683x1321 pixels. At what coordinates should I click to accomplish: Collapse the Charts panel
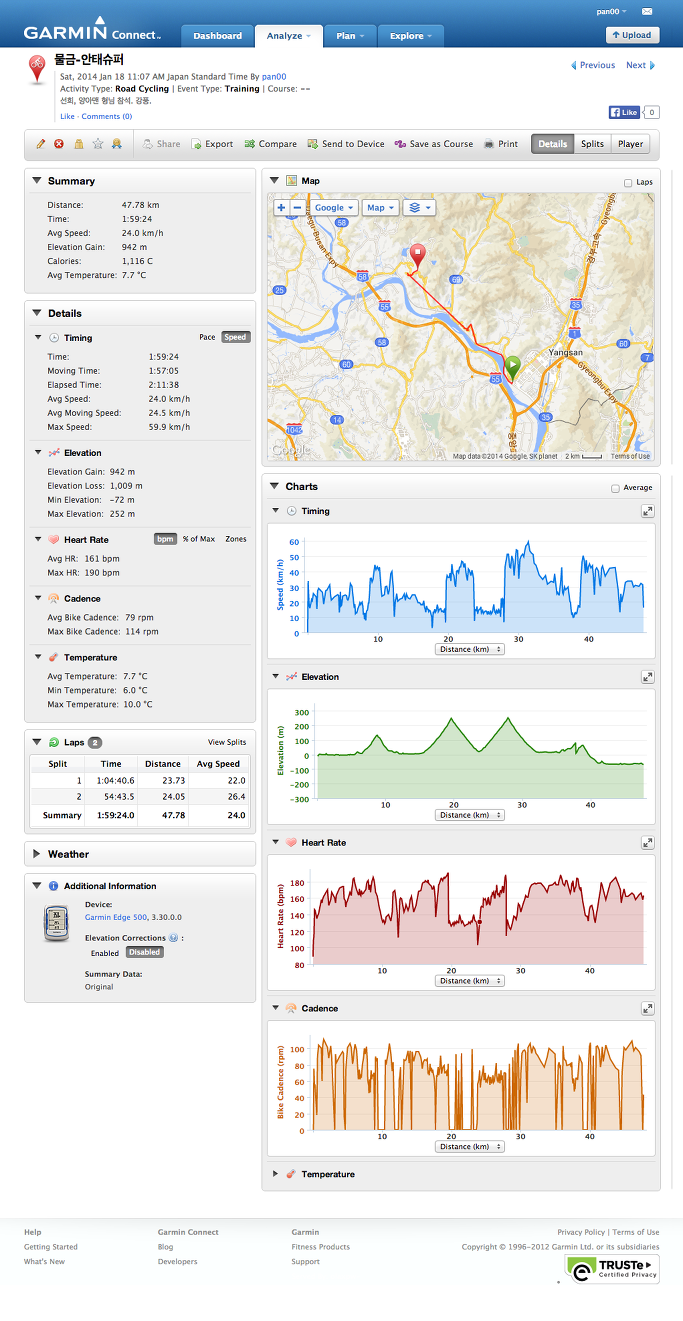click(275, 487)
